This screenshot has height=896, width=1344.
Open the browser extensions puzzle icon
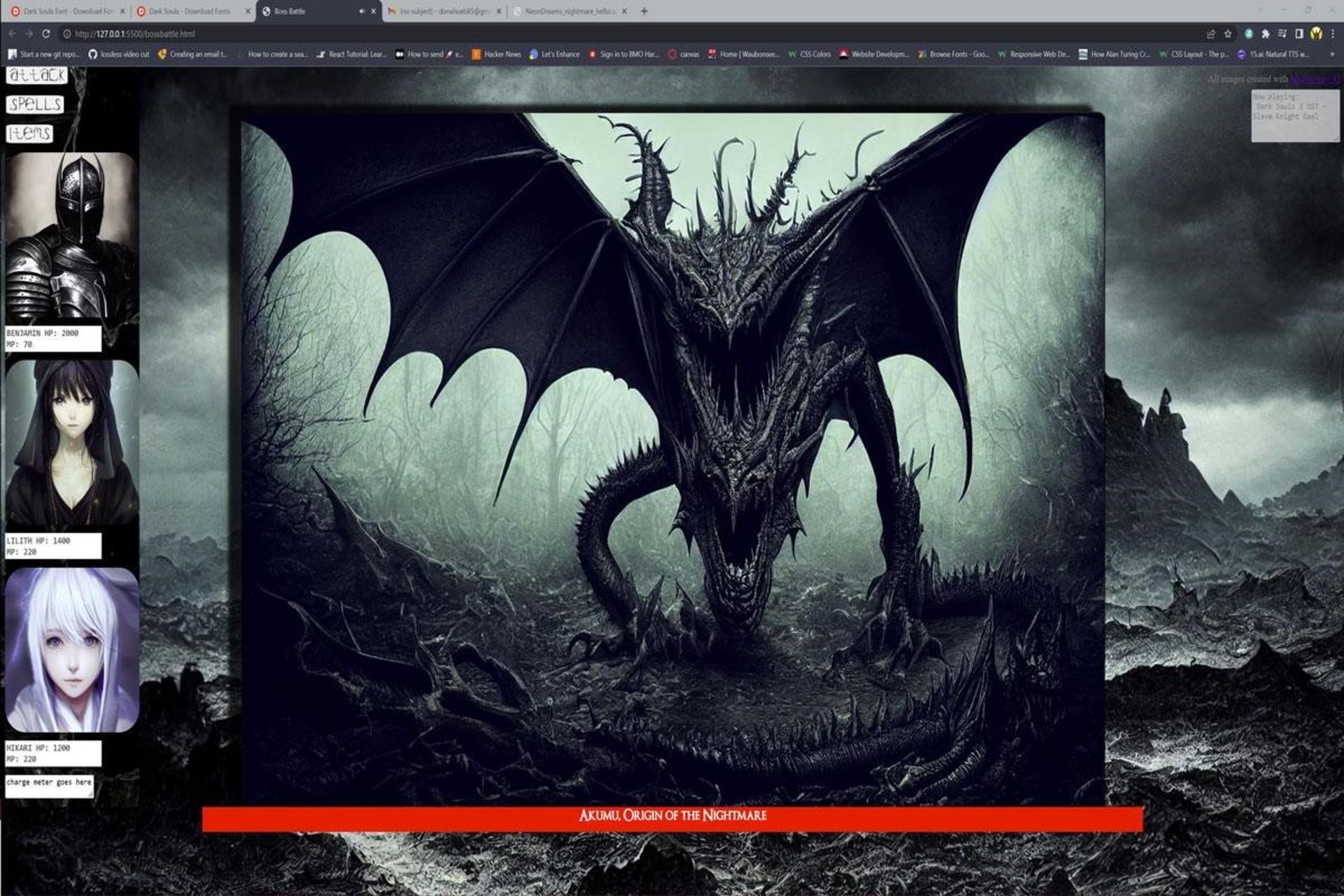click(x=1266, y=34)
